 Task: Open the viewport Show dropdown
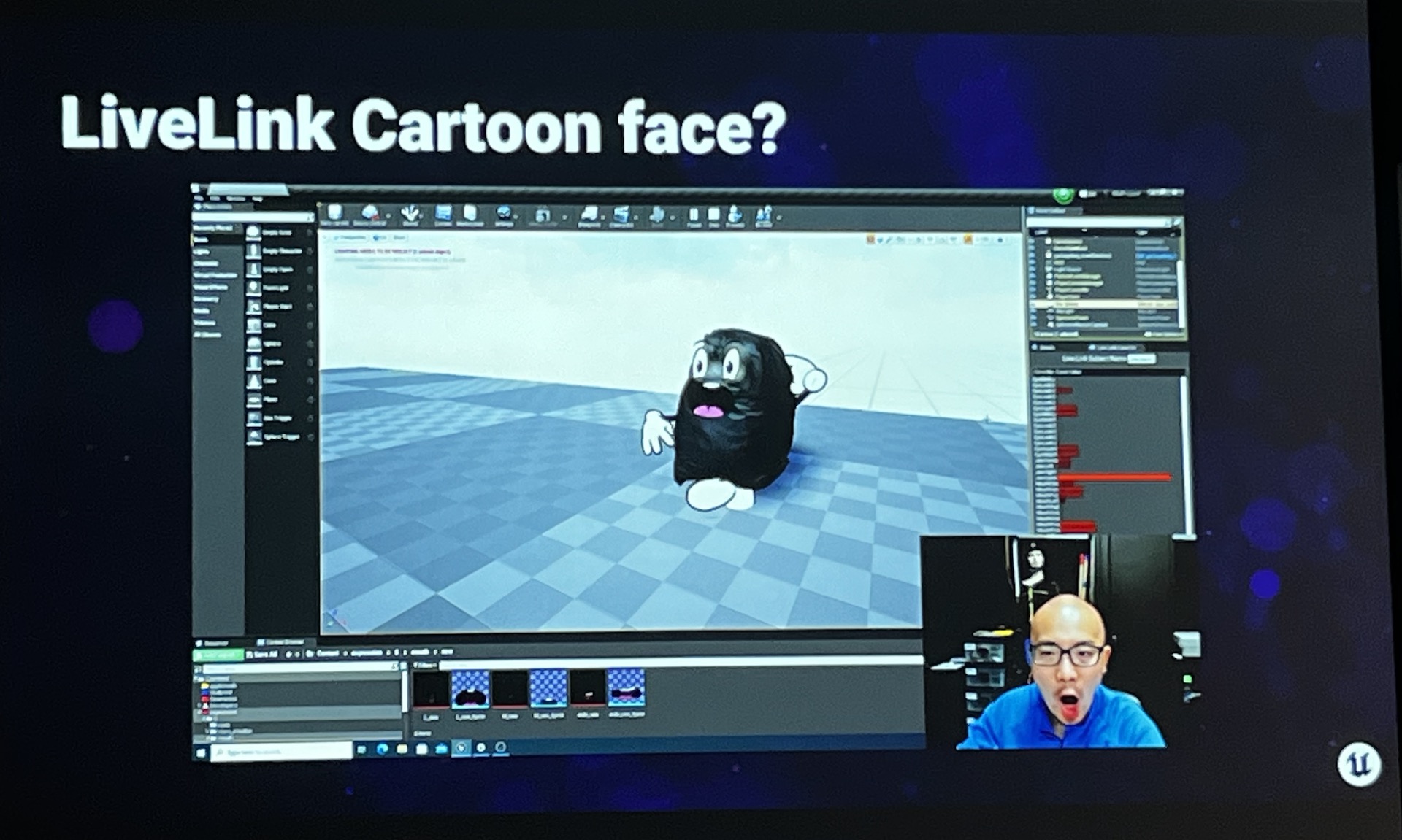tap(399, 238)
